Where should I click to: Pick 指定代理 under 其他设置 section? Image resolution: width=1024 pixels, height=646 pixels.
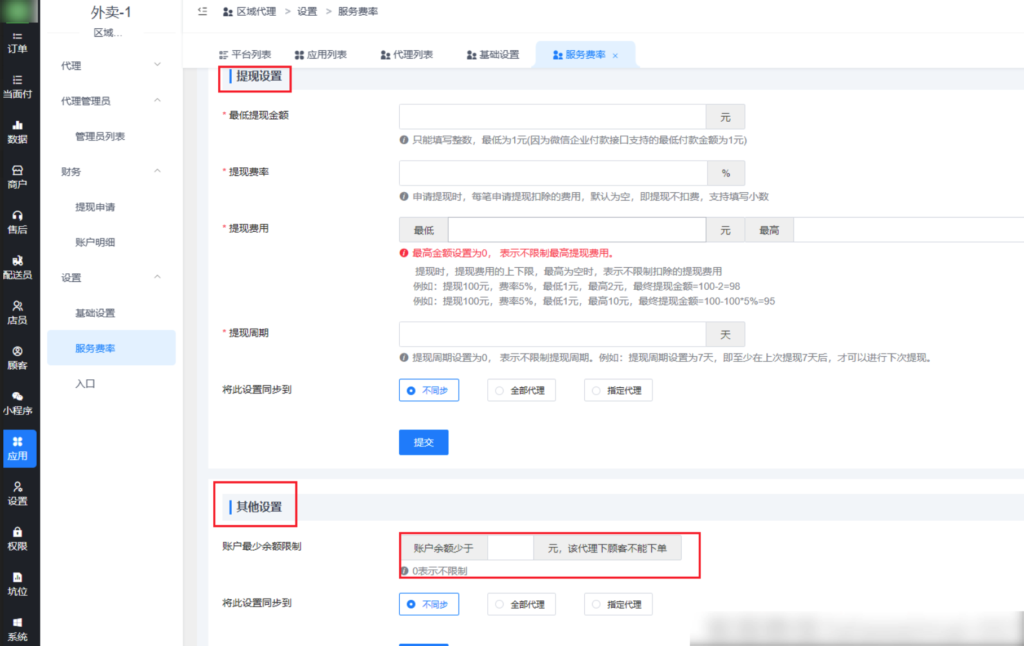point(618,604)
